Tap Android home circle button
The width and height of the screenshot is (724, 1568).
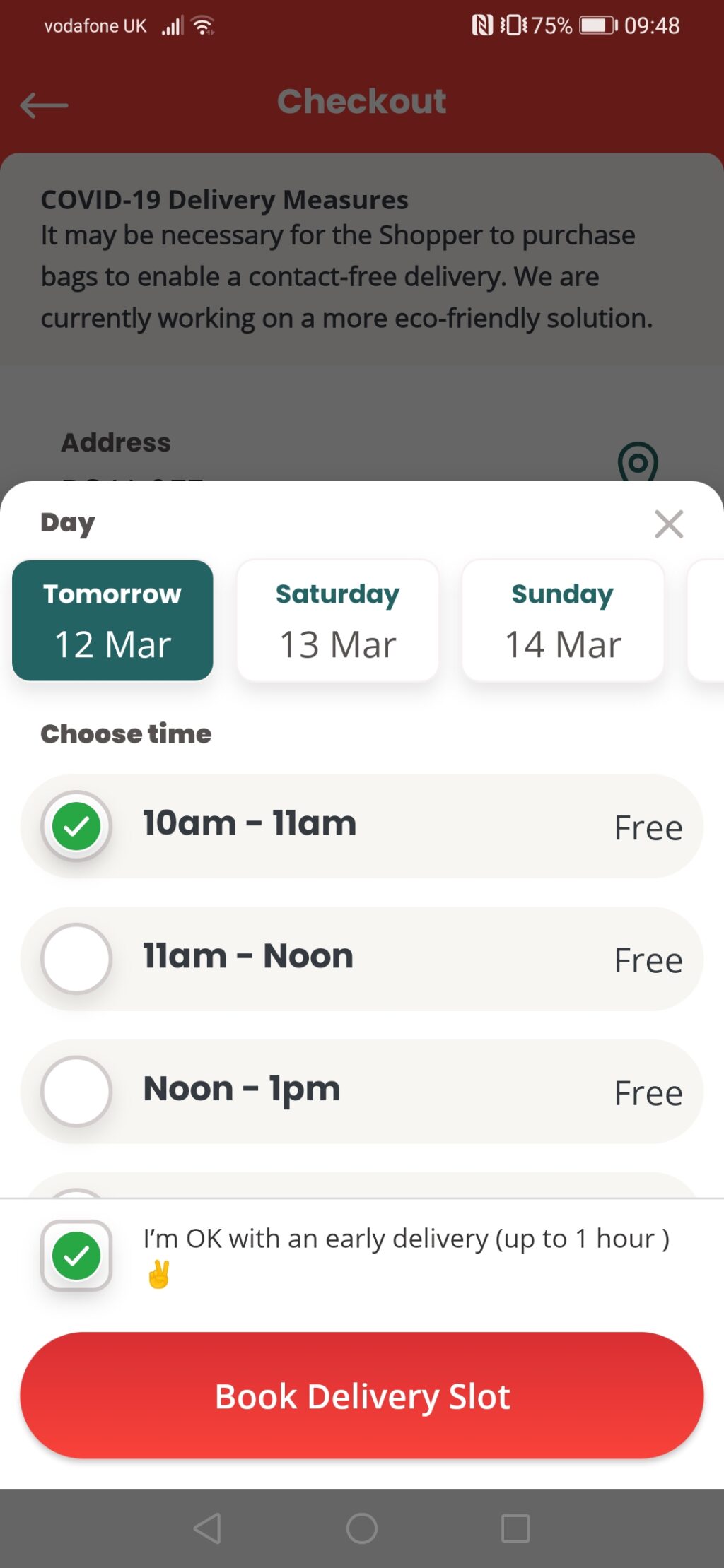pos(361,1528)
